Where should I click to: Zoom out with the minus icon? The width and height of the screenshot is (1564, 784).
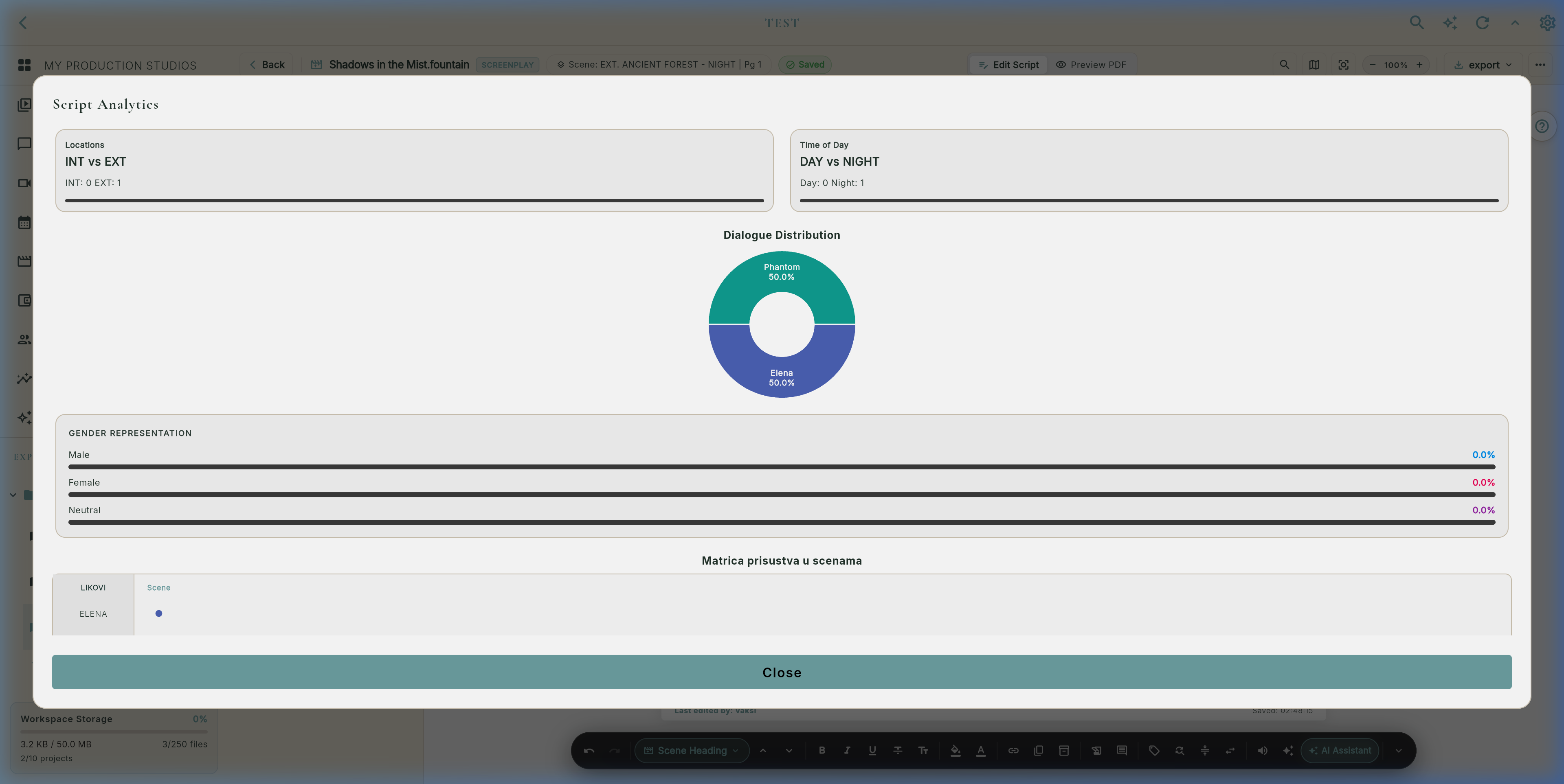coord(1372,65)
